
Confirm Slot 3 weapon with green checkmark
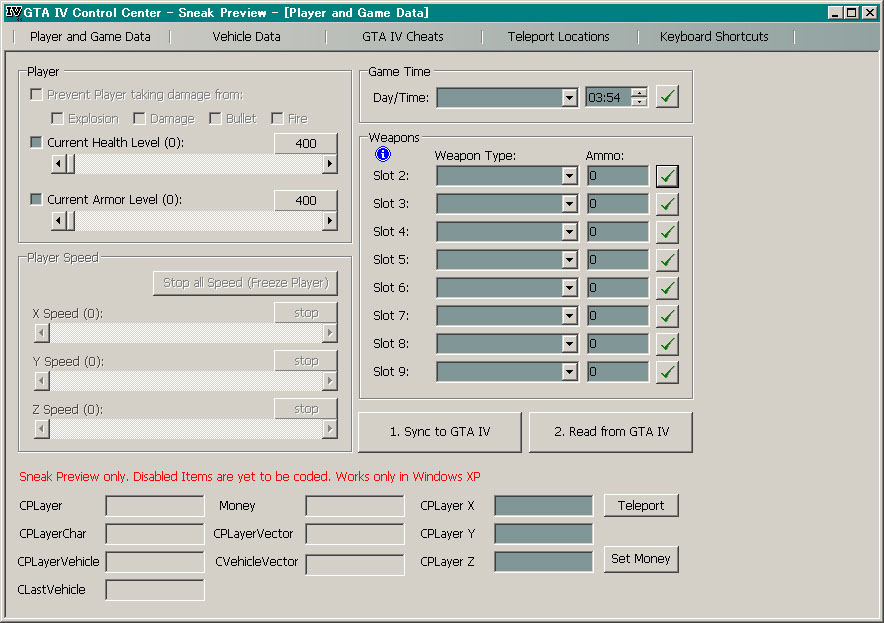click(x=667, y=204)
